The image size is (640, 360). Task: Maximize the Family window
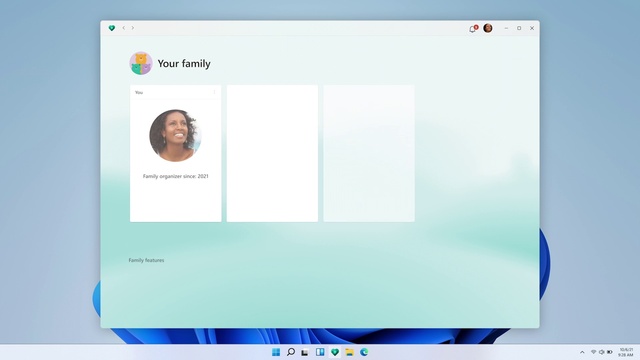click(519, 28)
